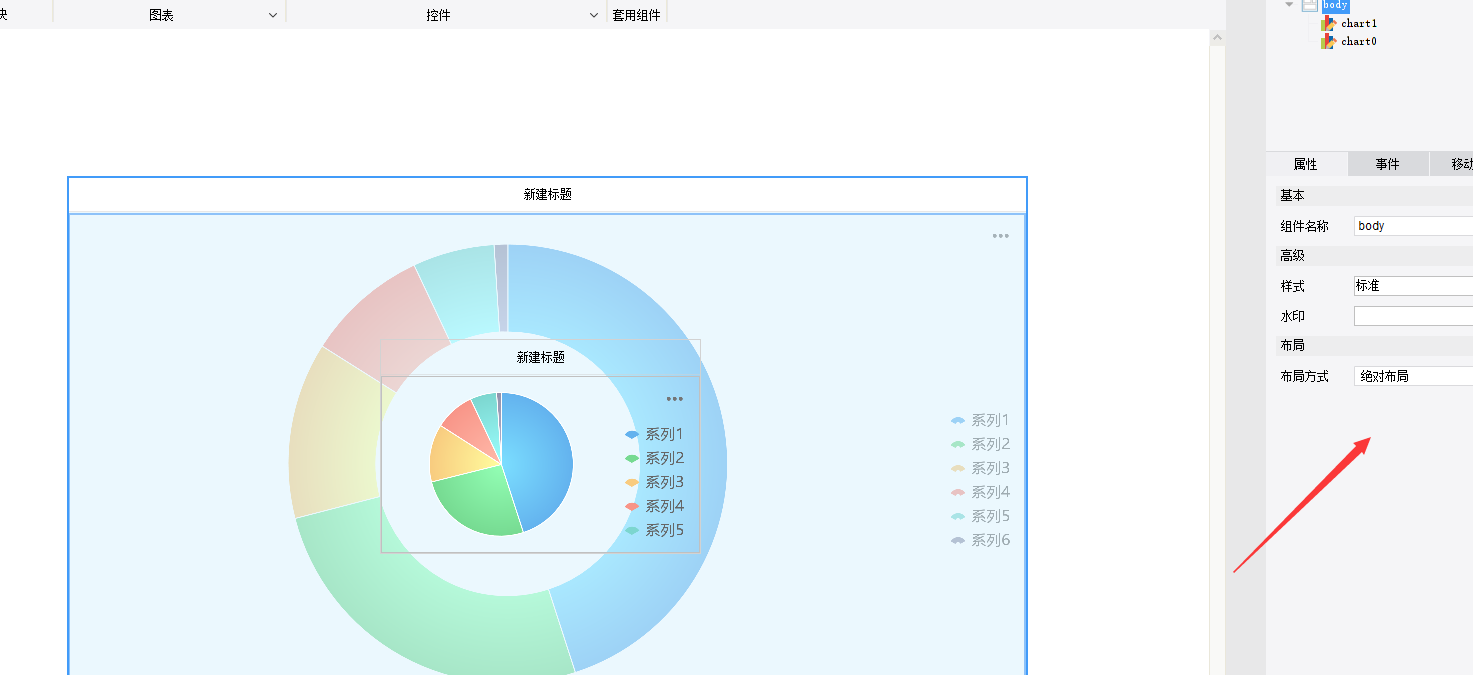
Task: Click 系列3 legend marker in the outer donut legend
Action: [x=958, y=468]
